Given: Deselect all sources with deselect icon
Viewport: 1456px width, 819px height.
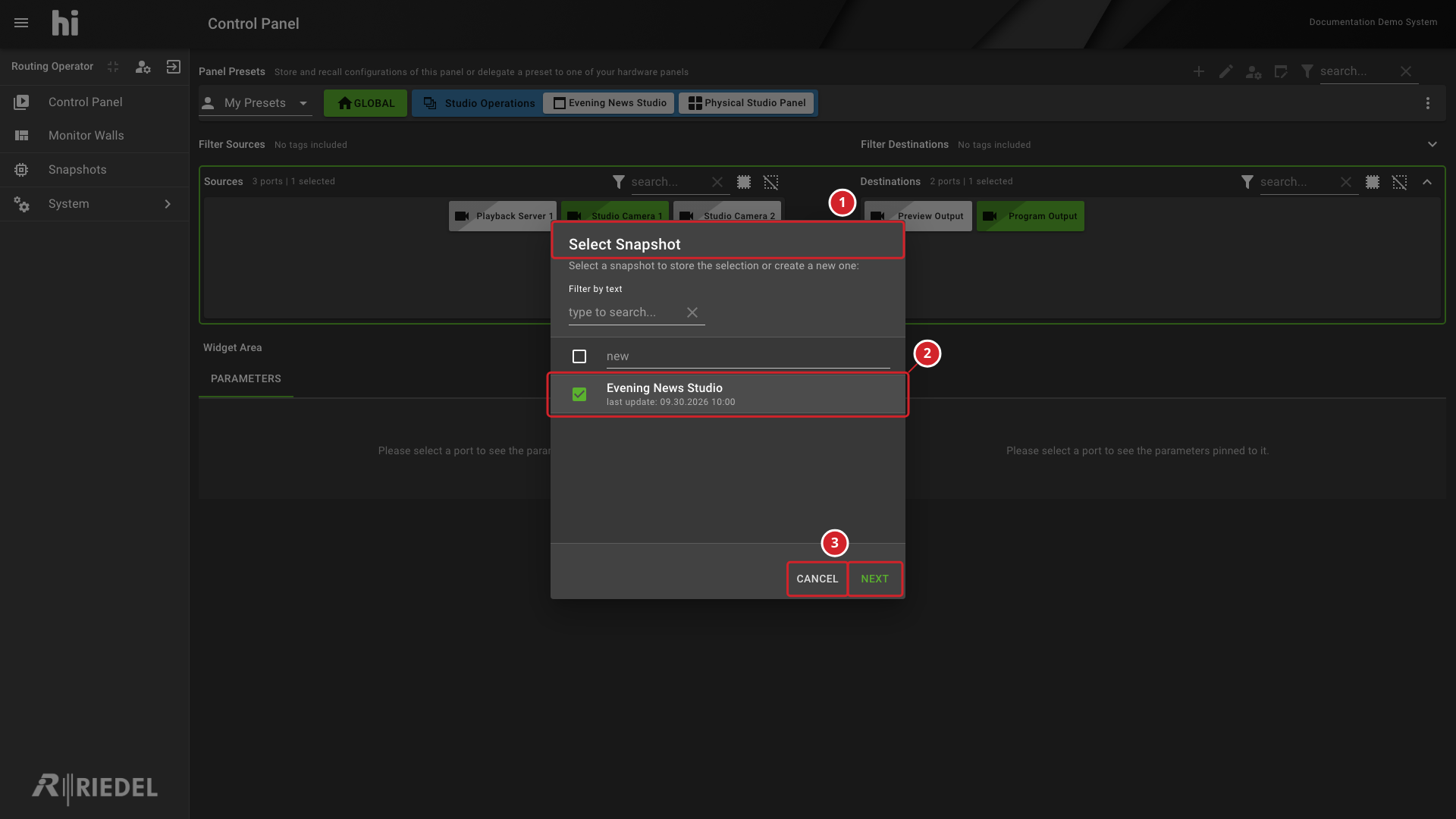Looking at the screenshot, I should pos(771,182).
